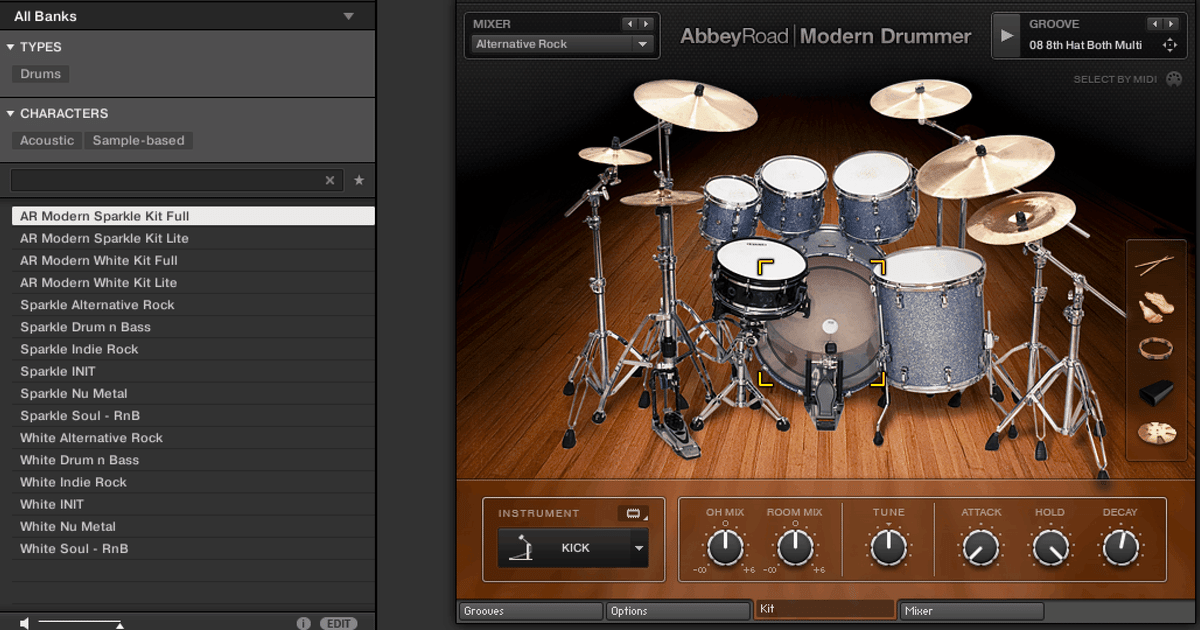Screen dimensions: 1200x630
Task: Select Sparkle Nu Metal preset
Action: pos(193,393)
